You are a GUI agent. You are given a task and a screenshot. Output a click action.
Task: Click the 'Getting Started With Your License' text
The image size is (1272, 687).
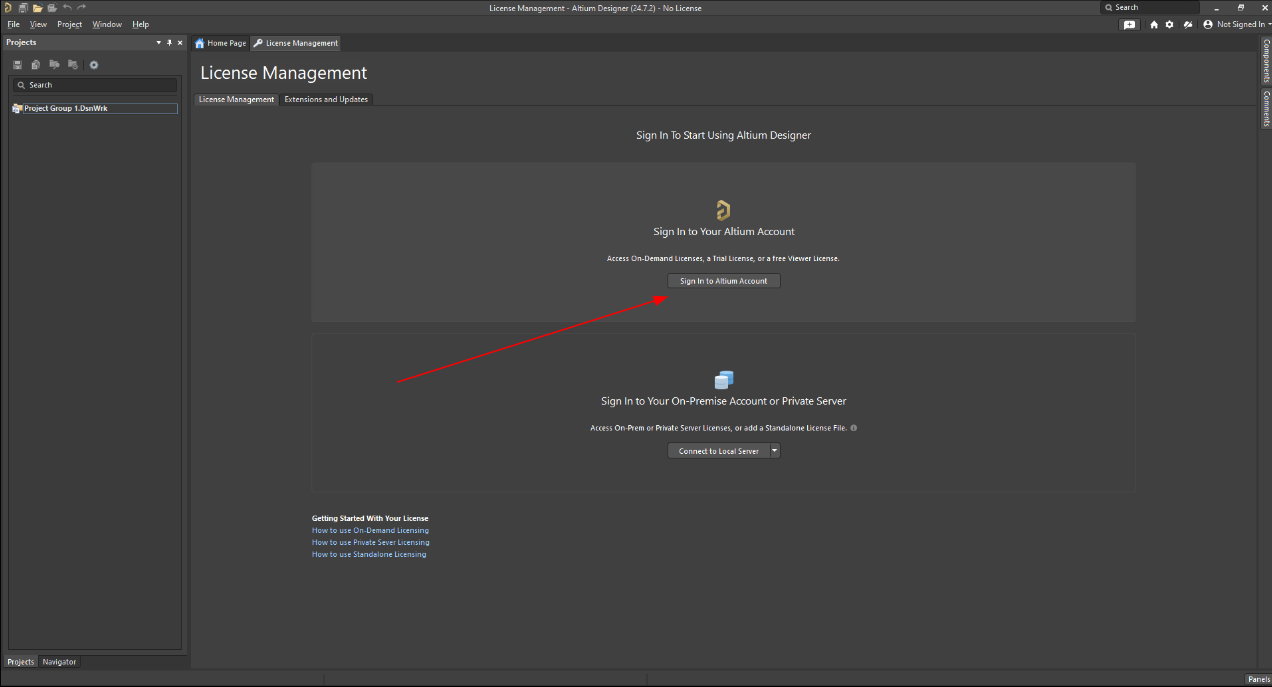pyautogui.click(x=370, y=518)
